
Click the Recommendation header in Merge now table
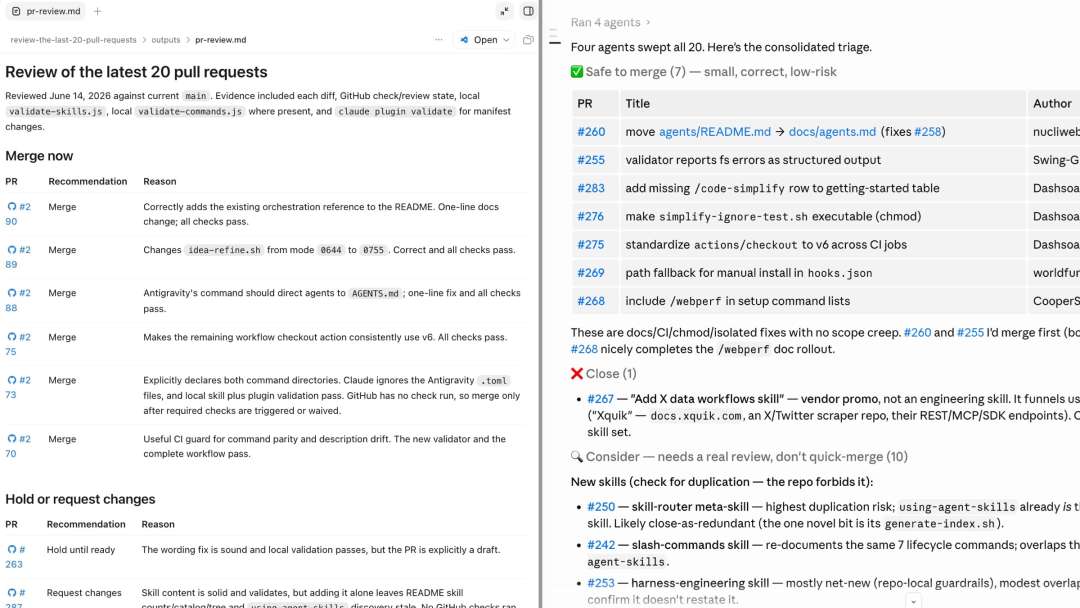pos(87,181)
